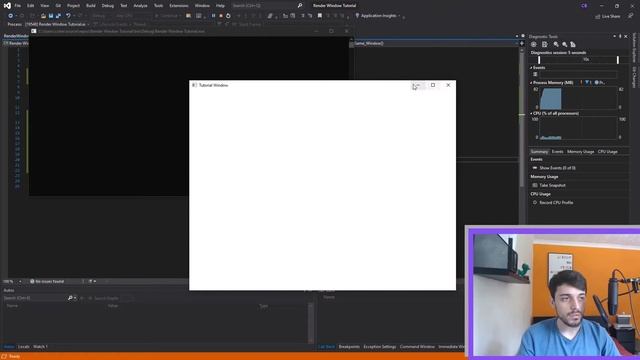Click the Live Share button

tap(608, 16)
